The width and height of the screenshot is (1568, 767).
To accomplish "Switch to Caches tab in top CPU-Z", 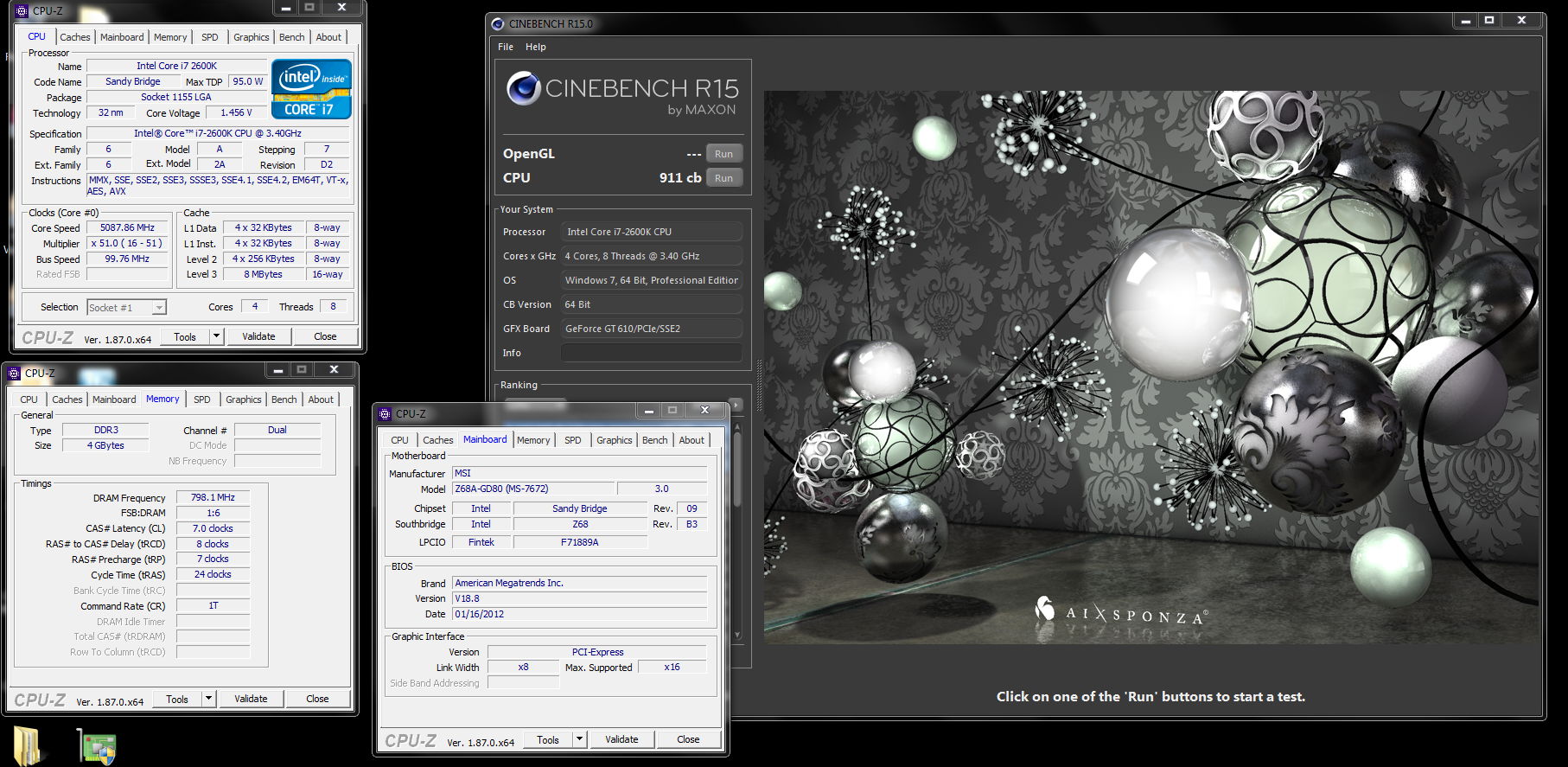I will 75,37.
